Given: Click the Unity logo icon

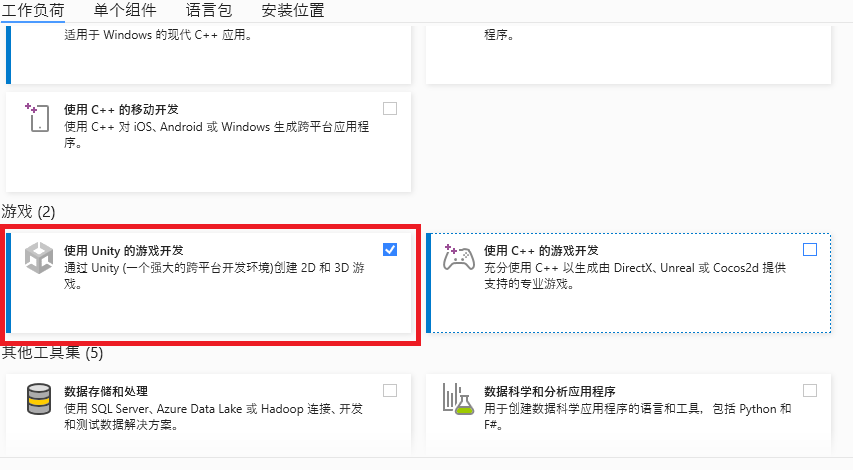Looking at the screenshot, I should [x=40, y=258].
